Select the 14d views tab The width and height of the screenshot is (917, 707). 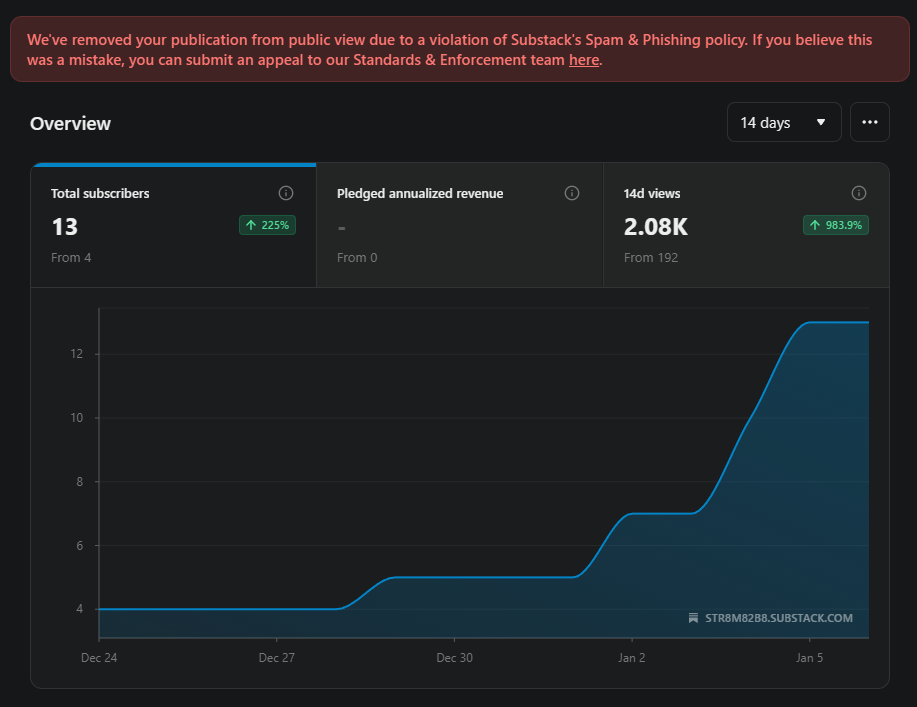tap(746, 225)
